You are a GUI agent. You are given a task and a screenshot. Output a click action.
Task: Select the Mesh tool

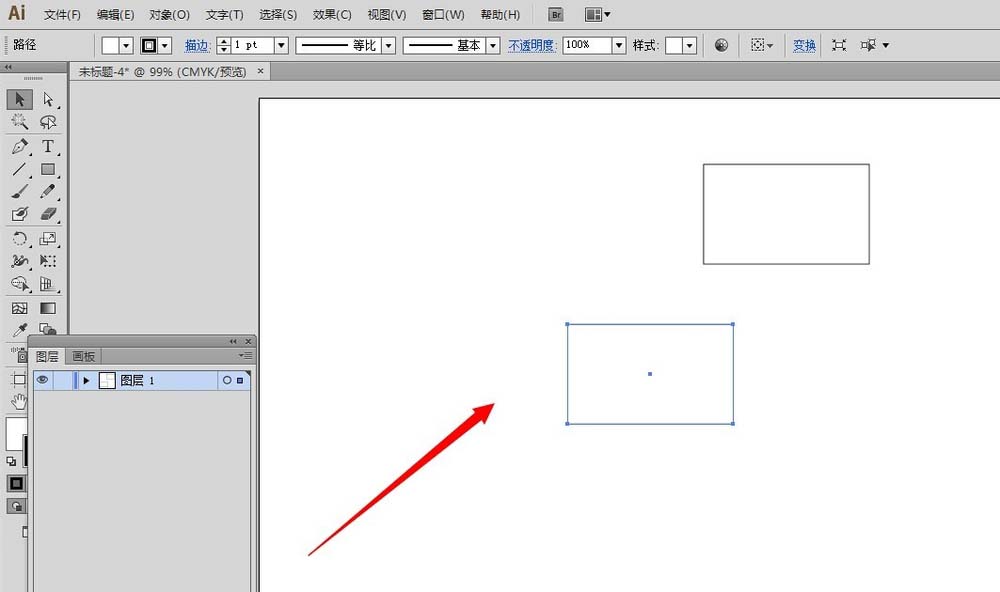(20, 308)
